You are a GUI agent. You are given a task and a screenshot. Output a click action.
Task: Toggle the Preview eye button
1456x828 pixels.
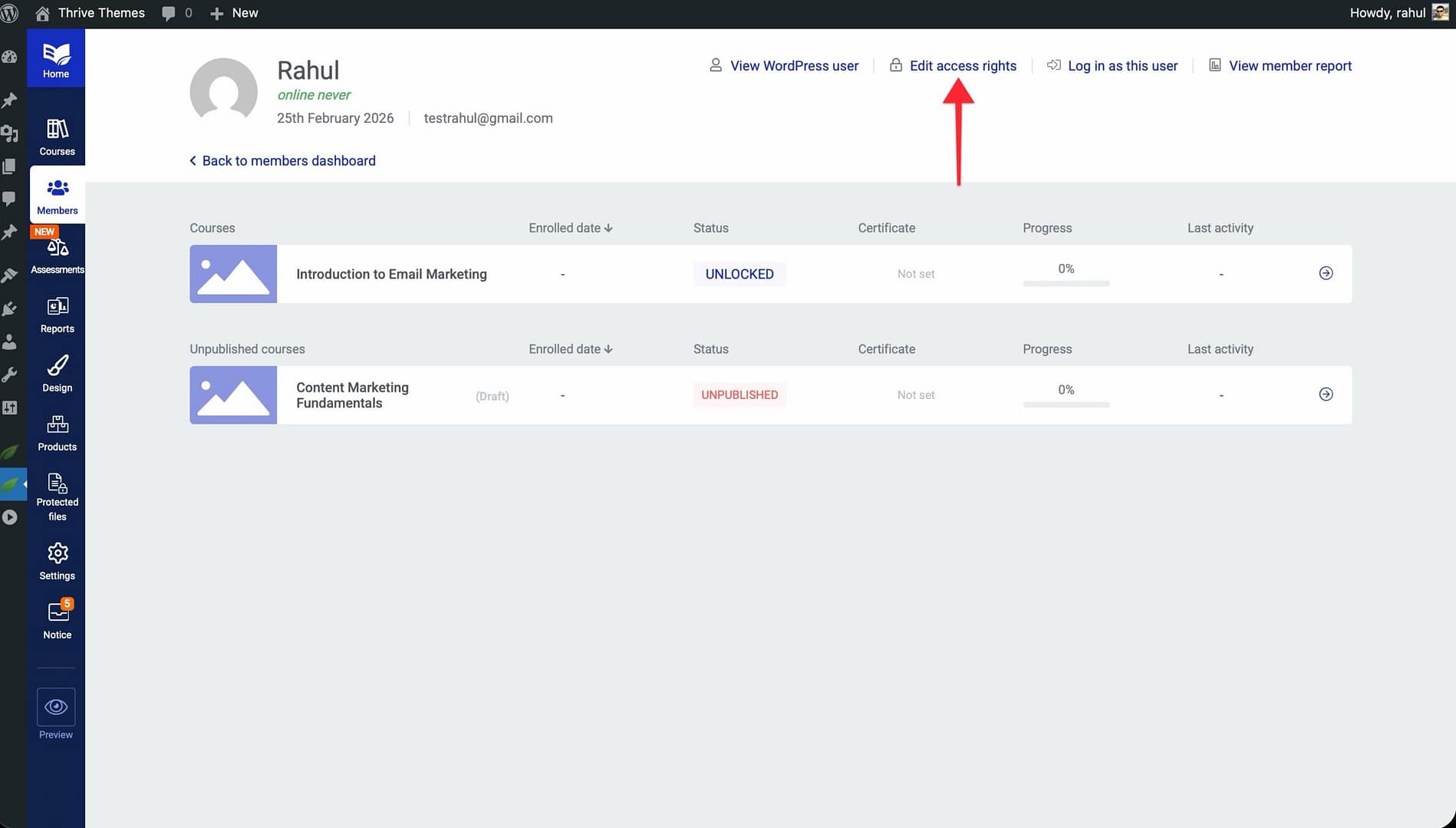[56, 707]
